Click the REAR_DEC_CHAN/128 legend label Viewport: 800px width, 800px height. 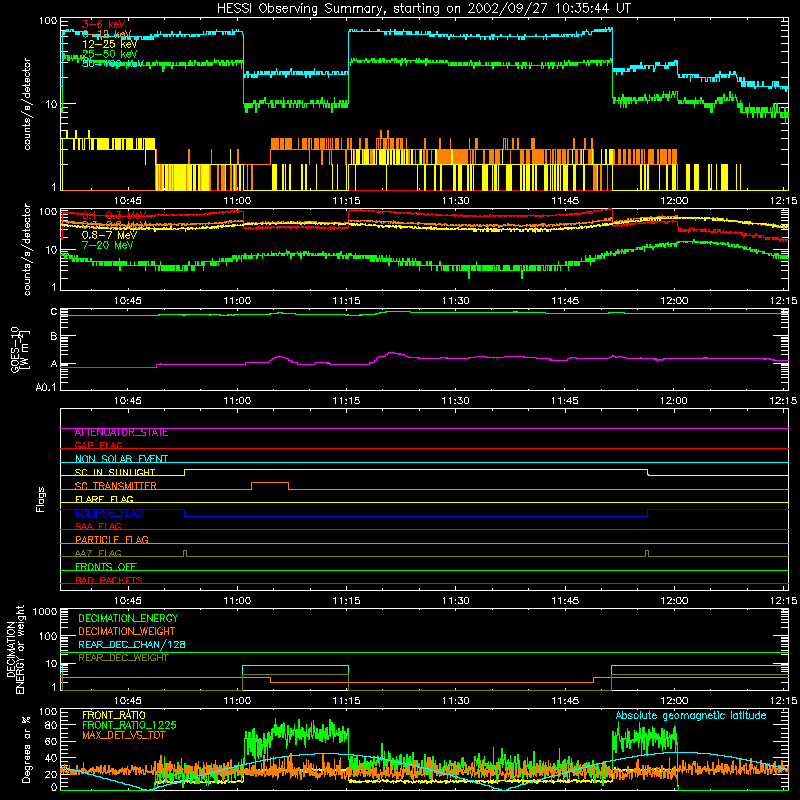[x=132, y=645]
